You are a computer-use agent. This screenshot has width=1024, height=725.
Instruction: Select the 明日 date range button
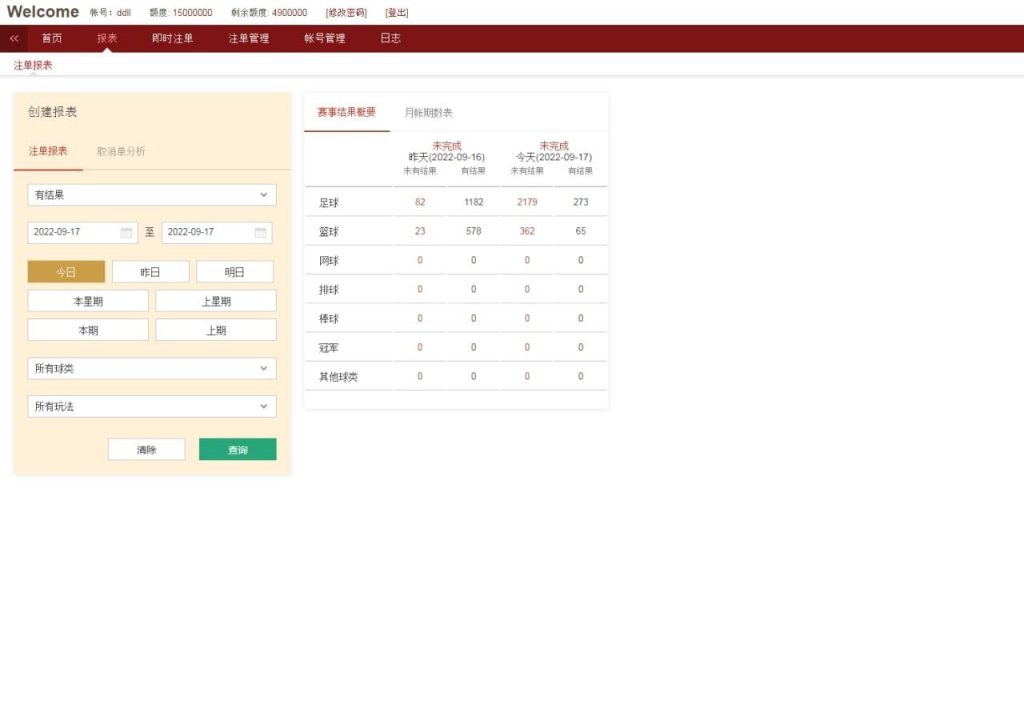click(235, 272)
